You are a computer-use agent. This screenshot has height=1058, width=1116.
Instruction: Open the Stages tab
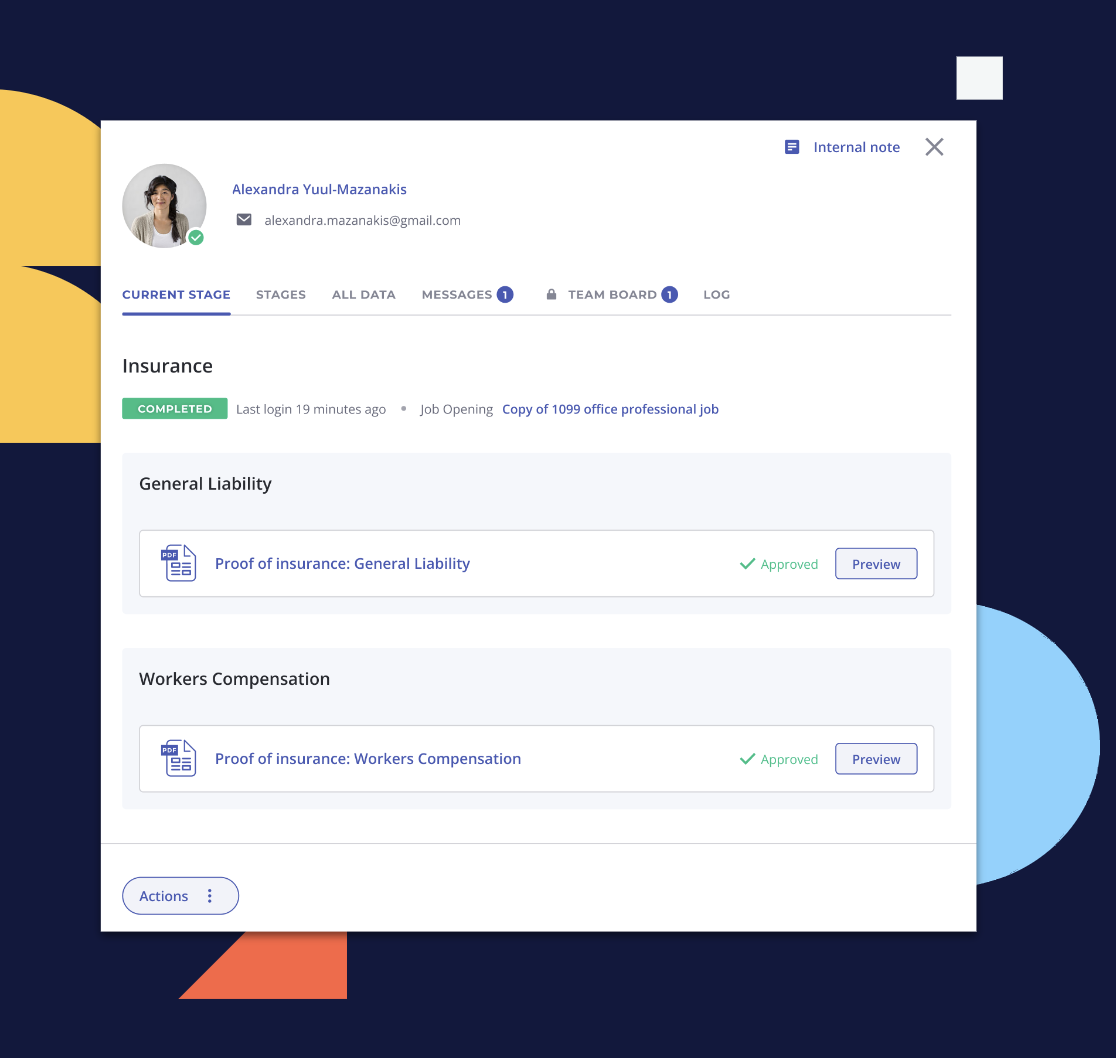pyautogui.click(x=280, y=295)
